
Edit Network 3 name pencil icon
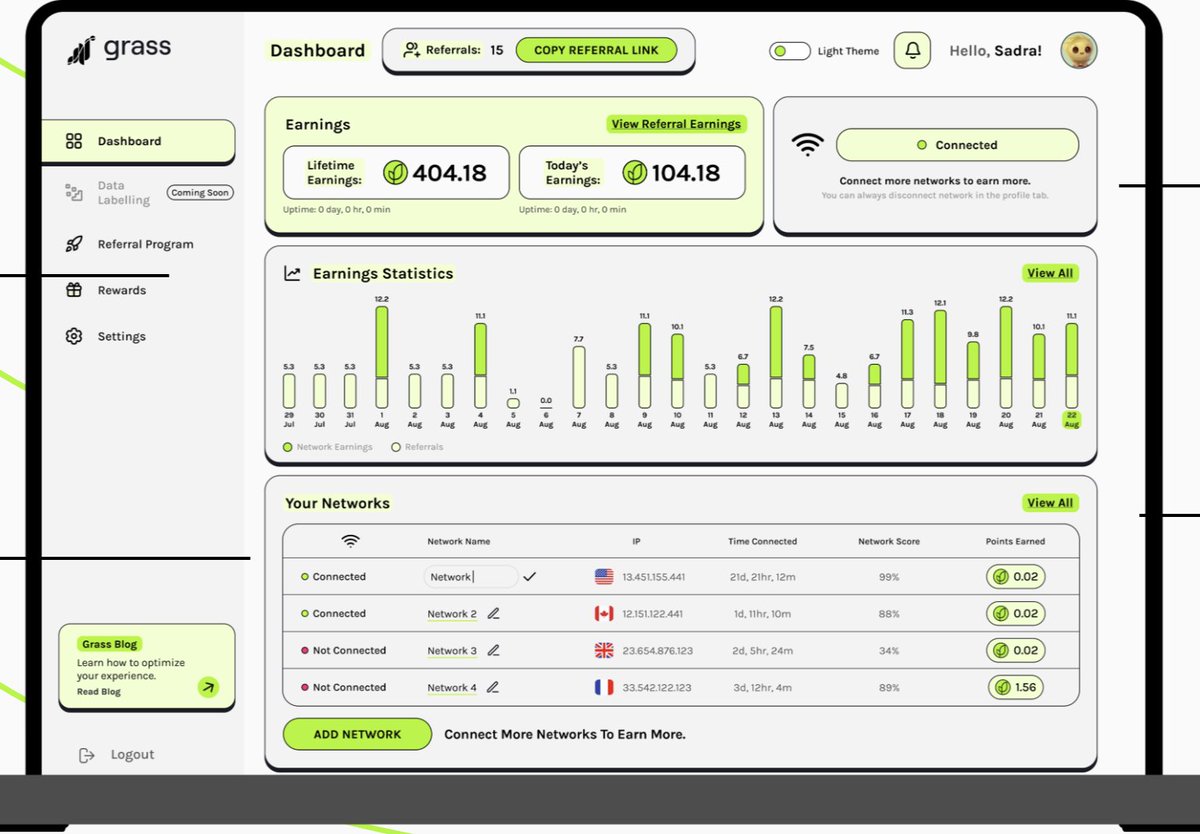(x=493, y=651)
